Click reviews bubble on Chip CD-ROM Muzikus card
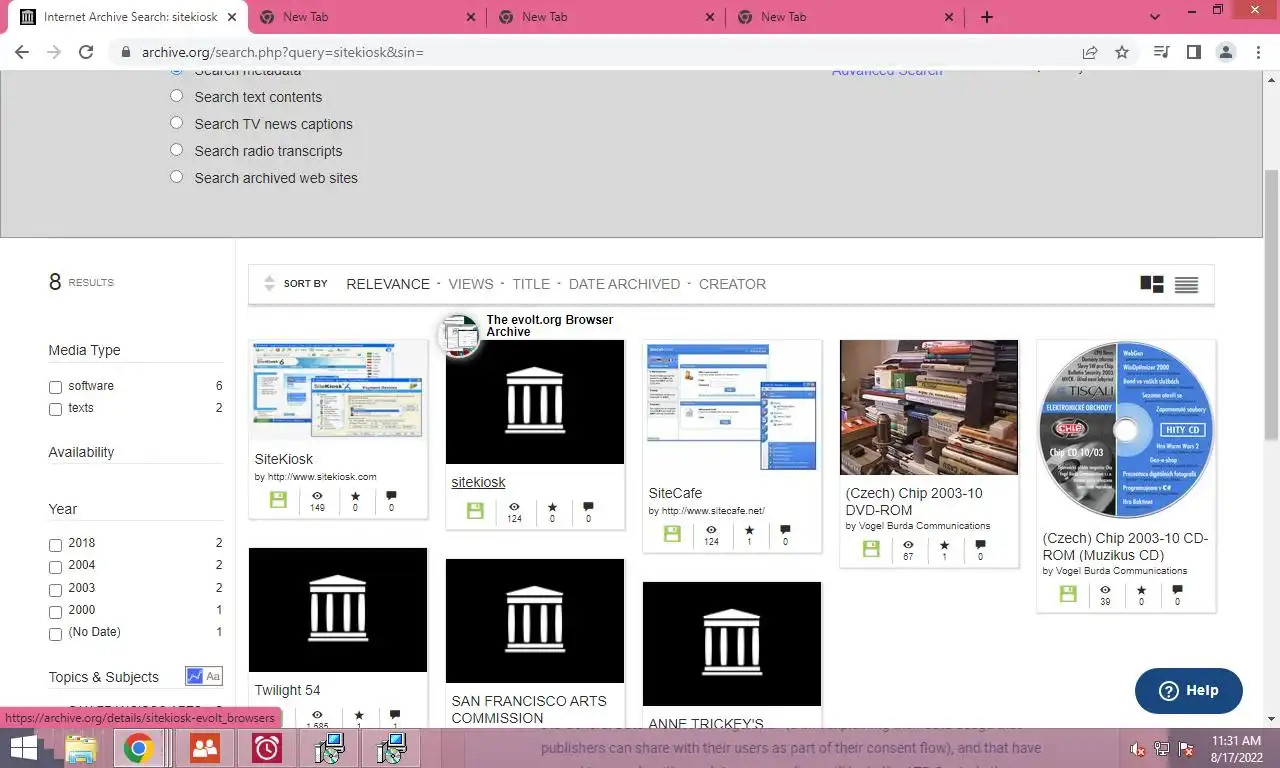The height and width of the screenshot is (768, 1280). click(1177, 590)
